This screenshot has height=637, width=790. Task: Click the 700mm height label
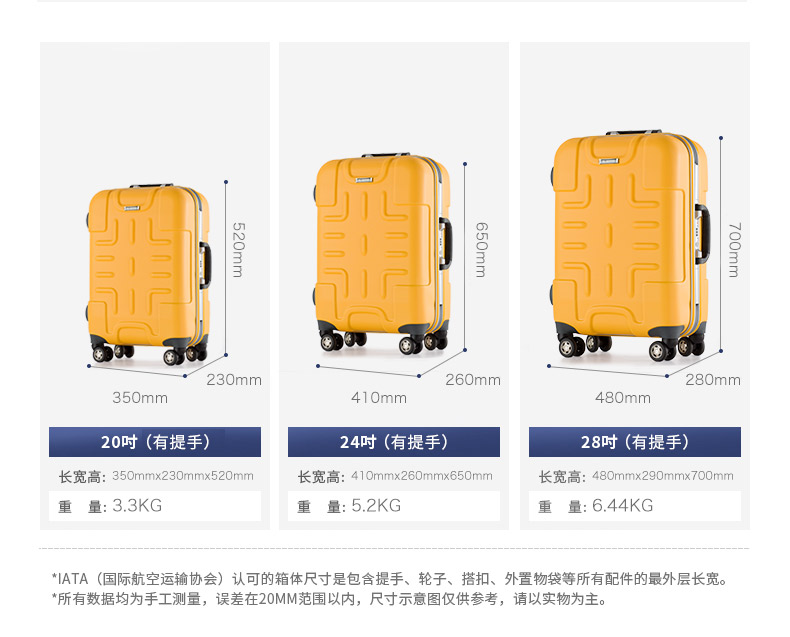pos(735,250)
